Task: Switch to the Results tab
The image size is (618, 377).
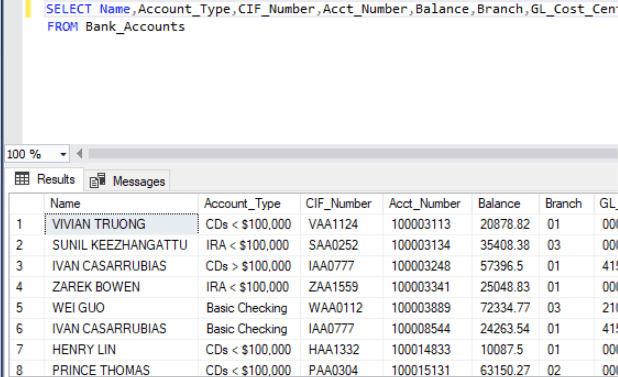Action: pyautogui.click(x=45, y=179)
